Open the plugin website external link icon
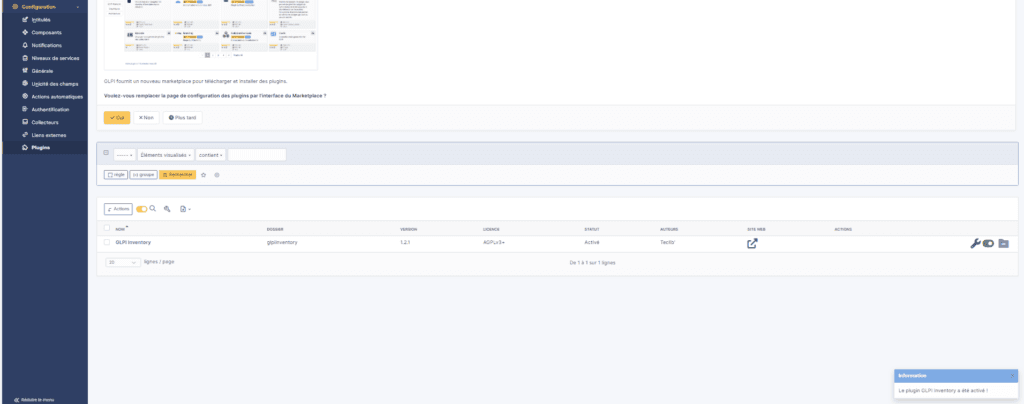 752,243
